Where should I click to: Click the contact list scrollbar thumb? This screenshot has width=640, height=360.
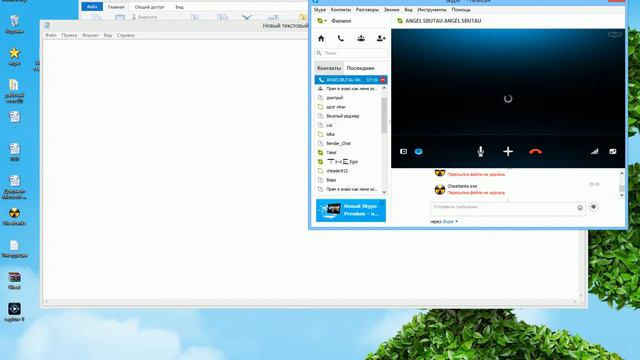[x=384, y=115]
